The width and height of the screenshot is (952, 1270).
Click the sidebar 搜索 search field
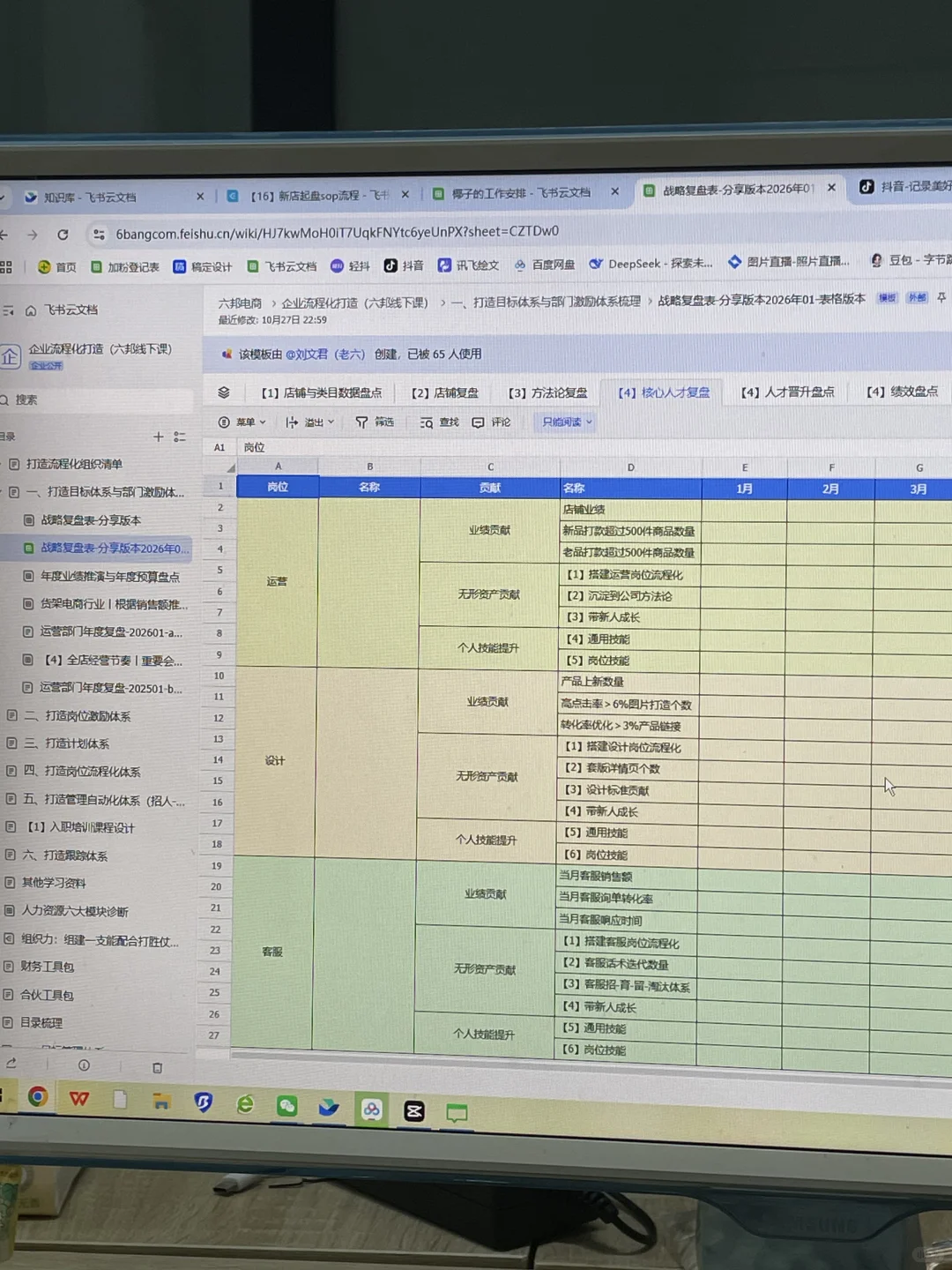[97, 400]
